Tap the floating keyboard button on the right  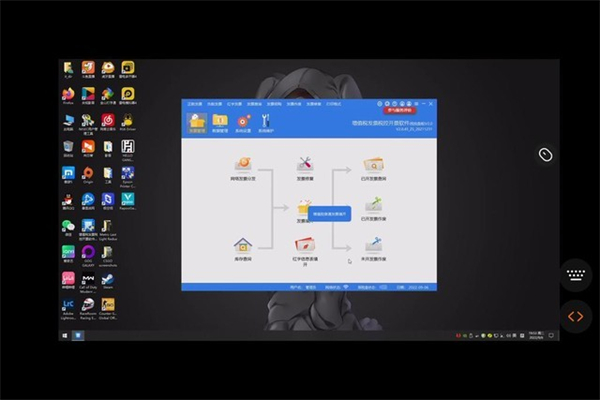click(576, 274)
